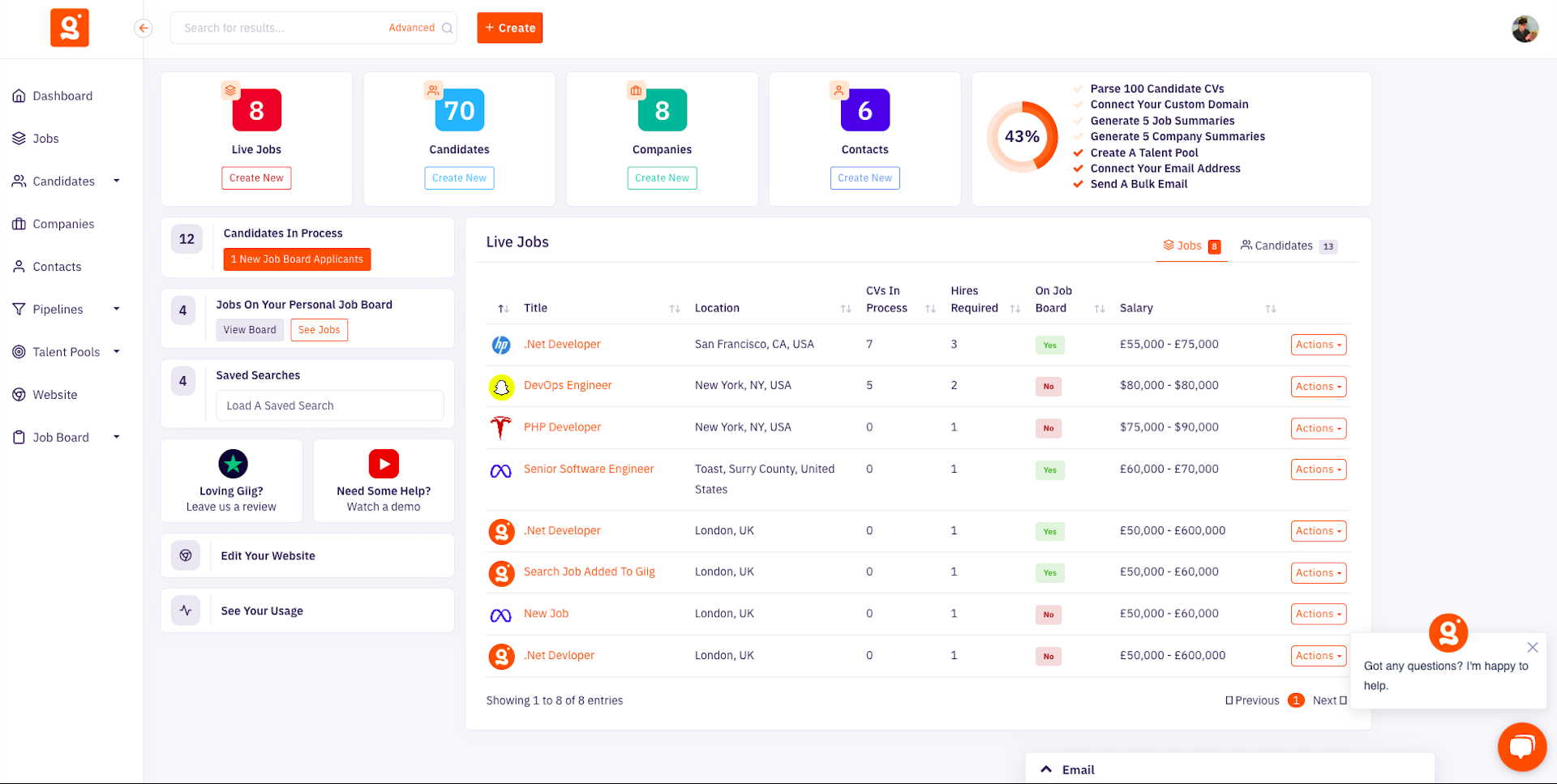
Task: Click Snapchat logo in DevOps Engineer row
Action: tap(501, 388)
